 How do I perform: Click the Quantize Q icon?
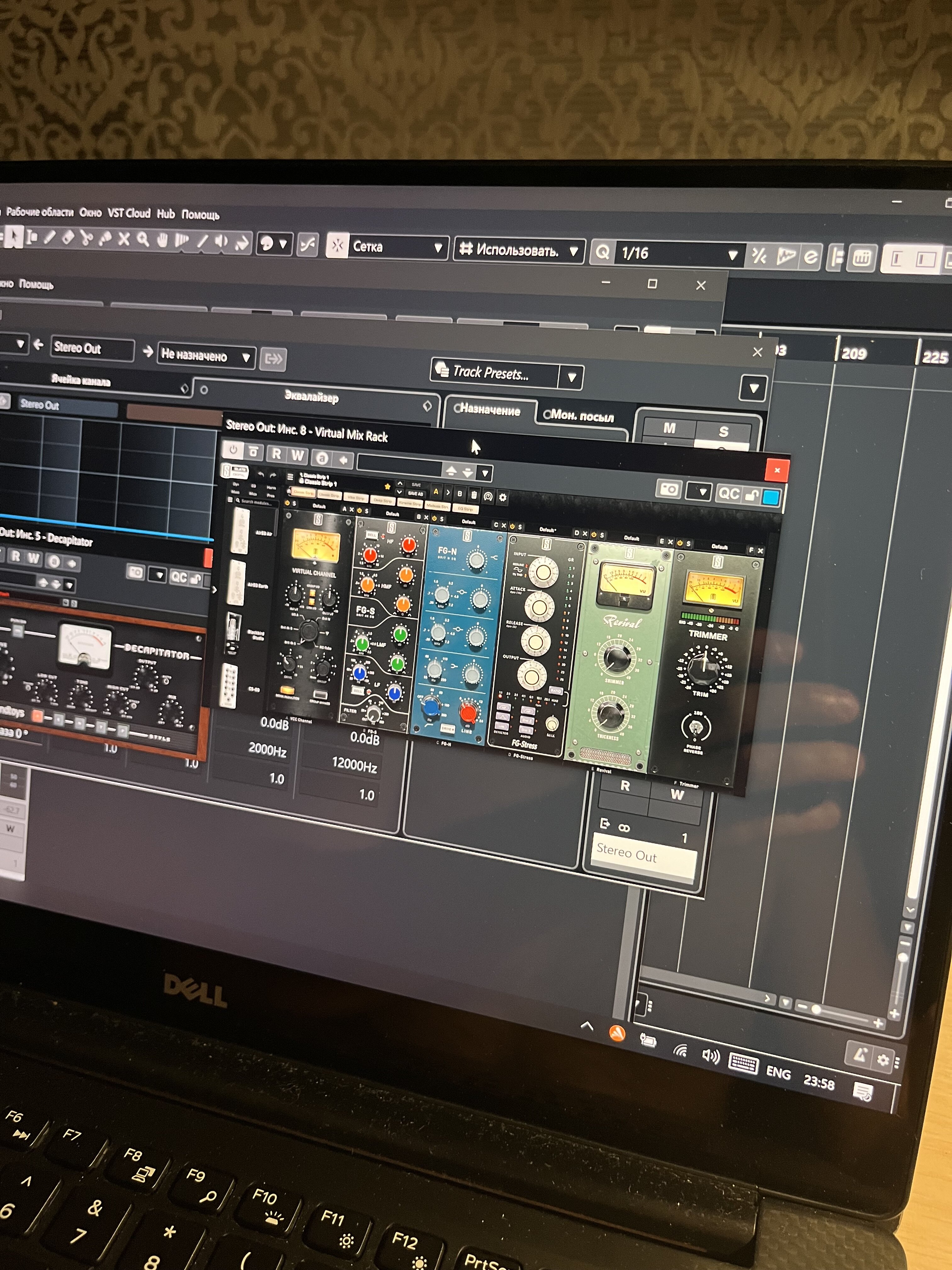603,252
